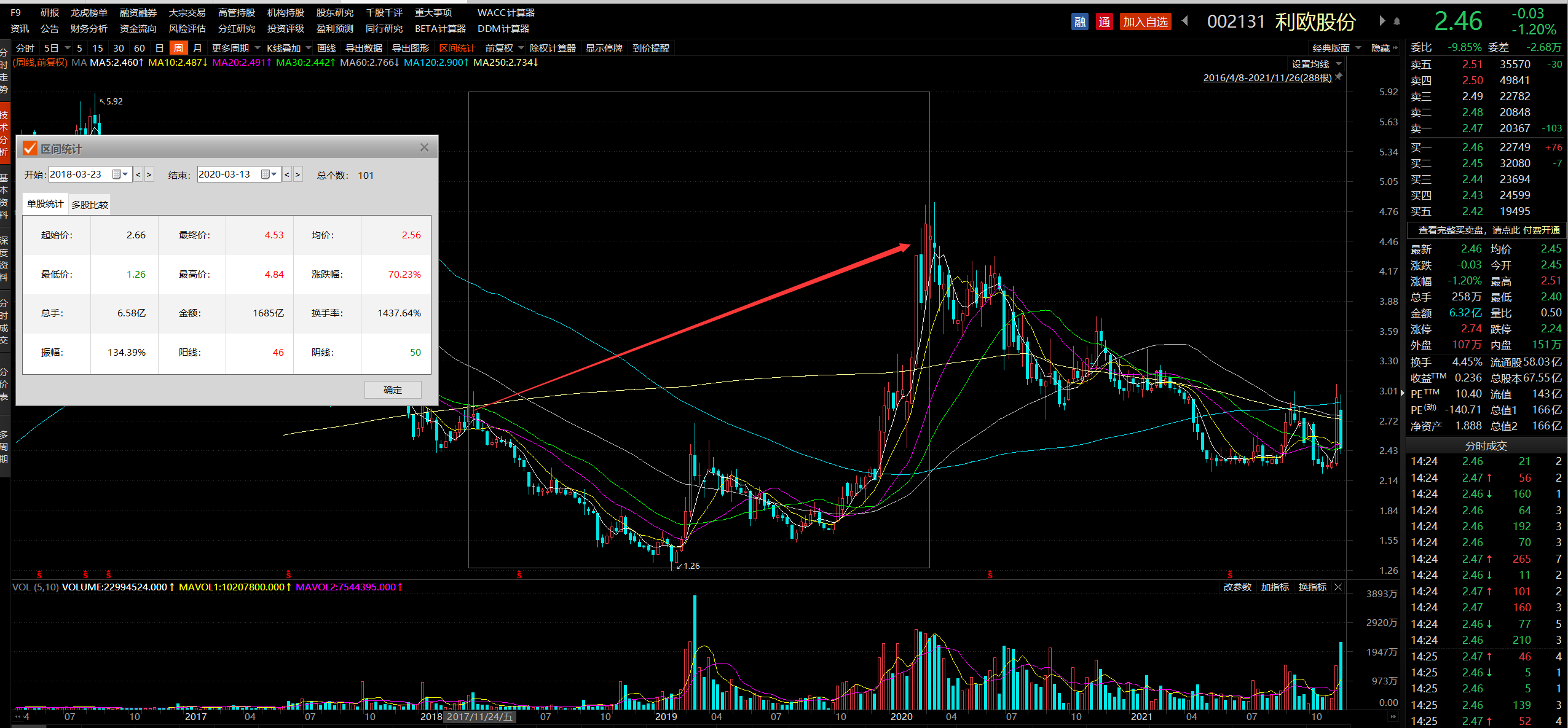Image resolution: width=1568 pixels, height=728 pixels.
Task: Toggle 显示停牌 suspension display
Action: 604,48
